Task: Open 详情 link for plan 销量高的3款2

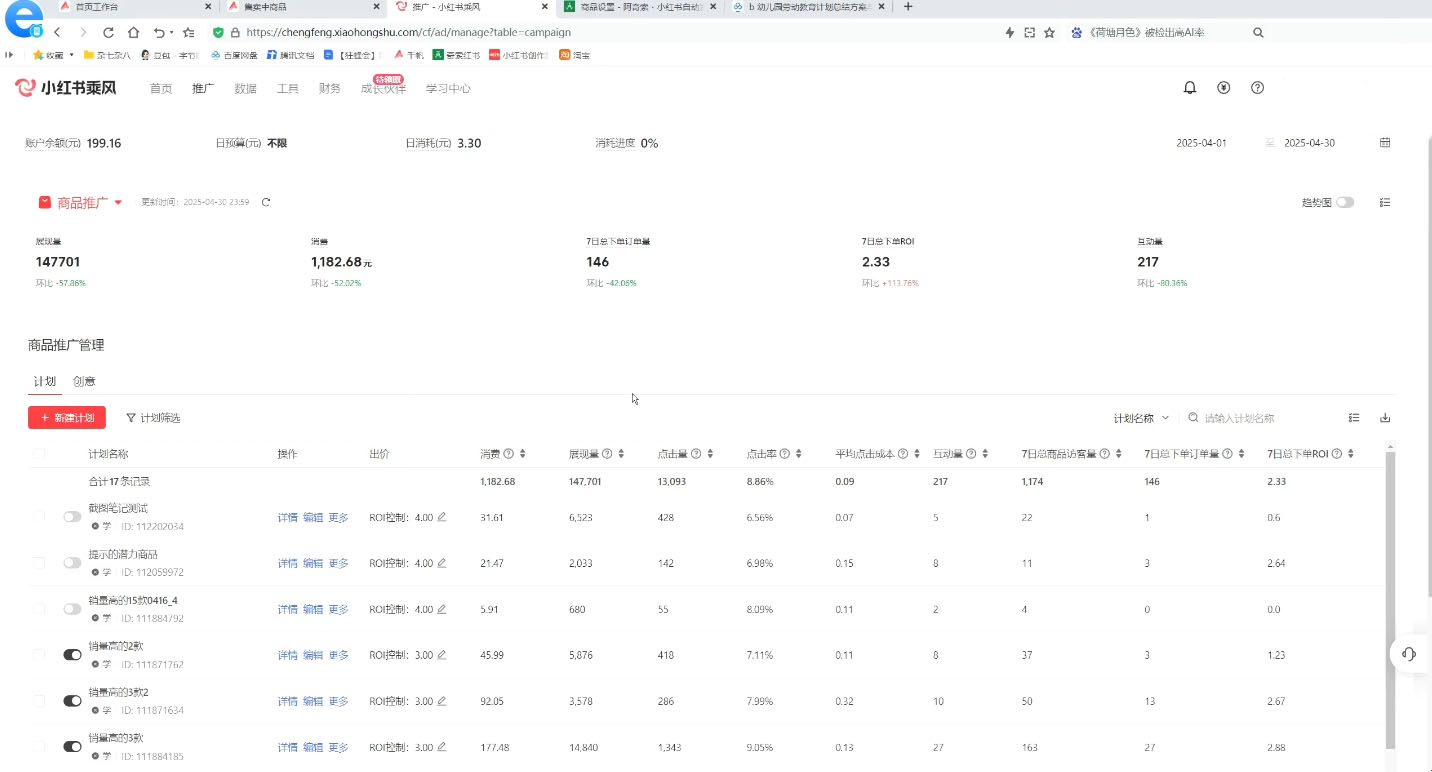Action: click(287, 701)
